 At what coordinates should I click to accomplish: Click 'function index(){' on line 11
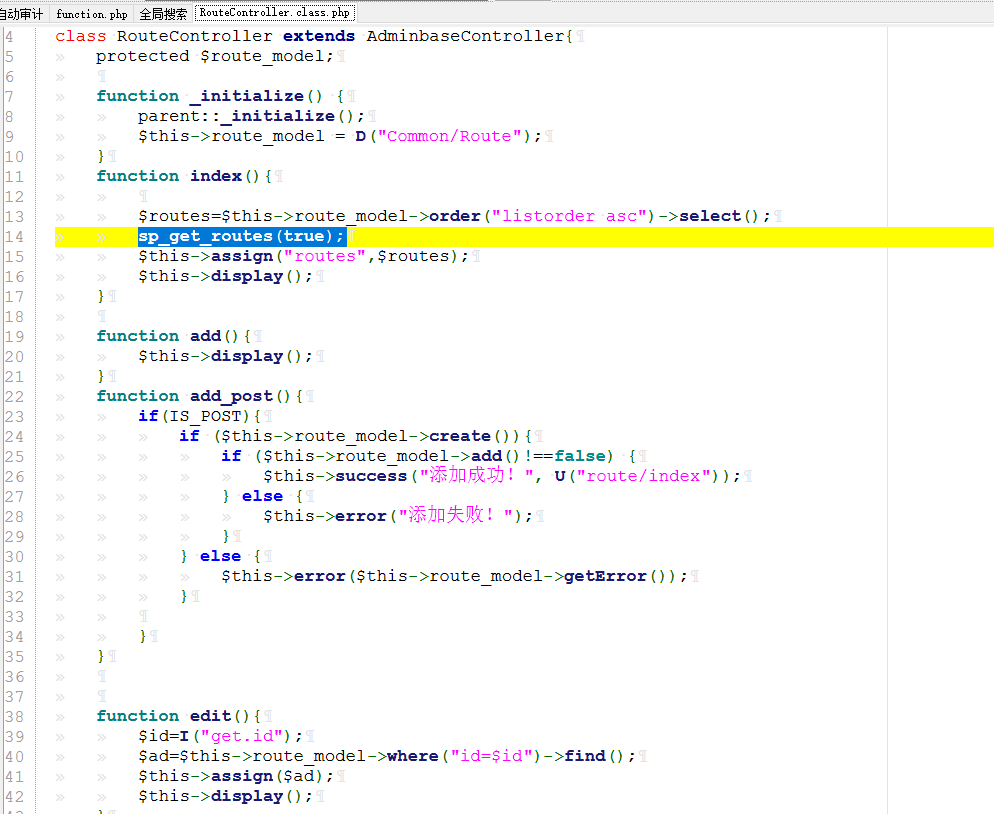click(x=184, y=176)
